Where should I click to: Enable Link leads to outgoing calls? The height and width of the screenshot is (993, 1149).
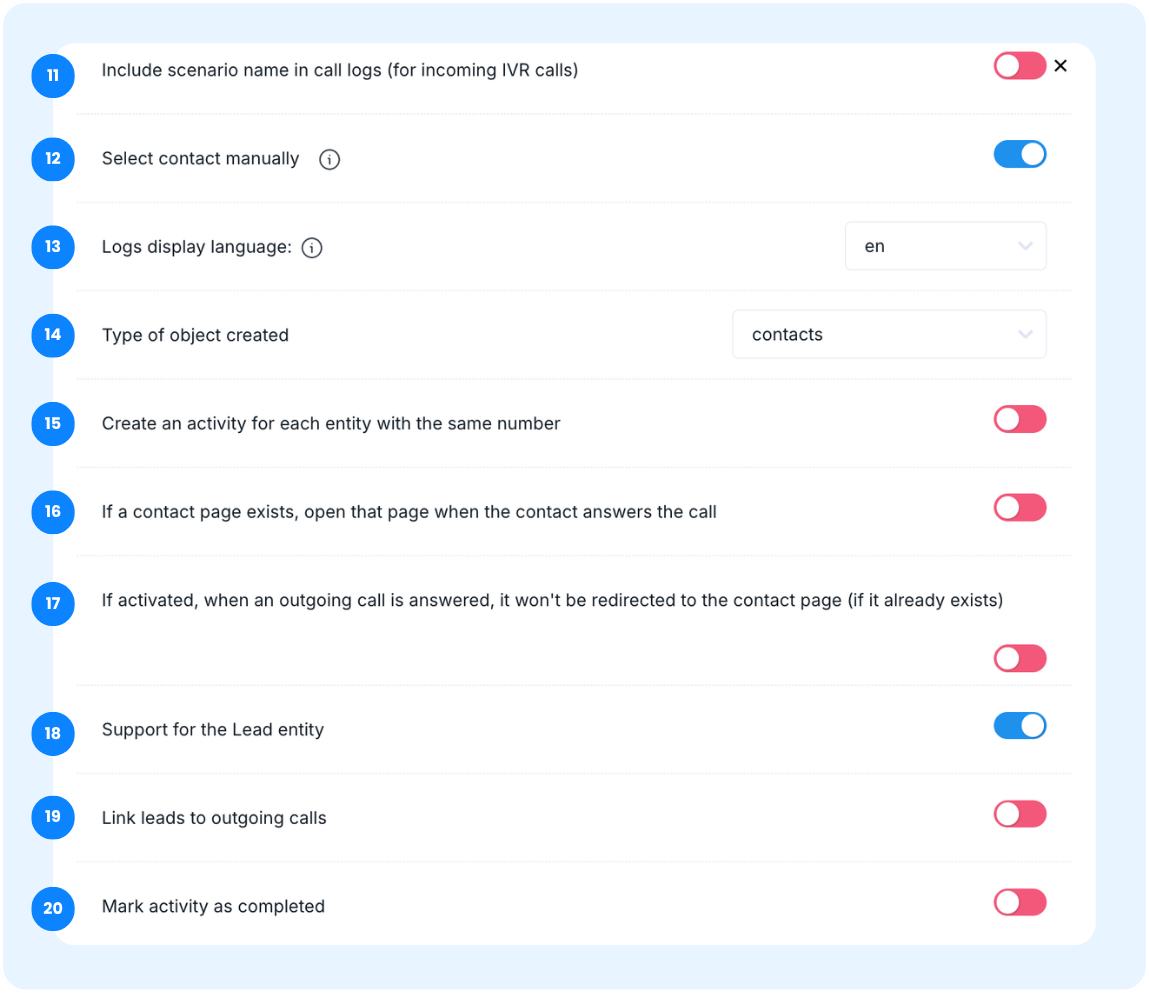pos(1019,814)
